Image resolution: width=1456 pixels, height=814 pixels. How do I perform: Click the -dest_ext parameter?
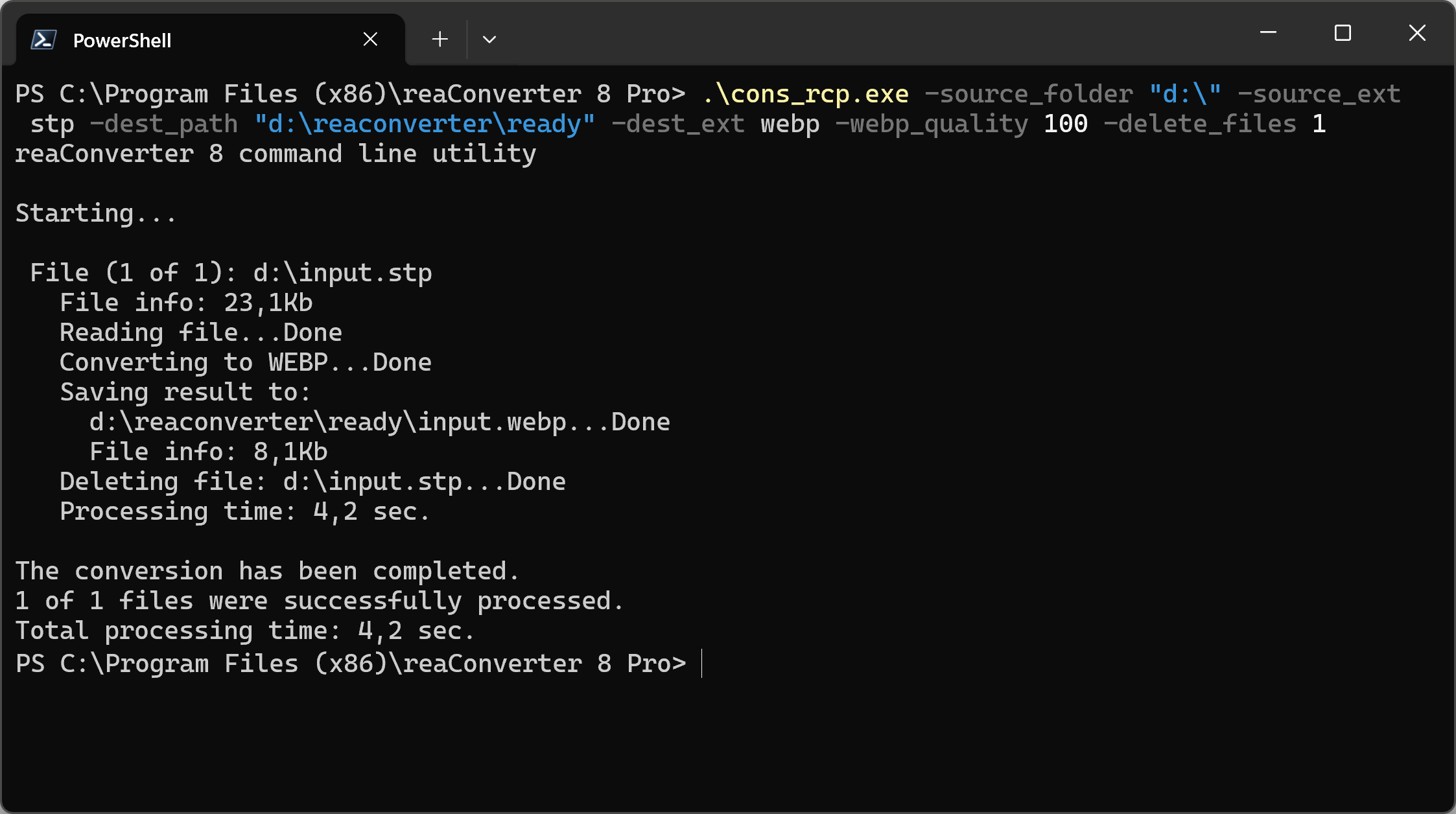point(678,124)
